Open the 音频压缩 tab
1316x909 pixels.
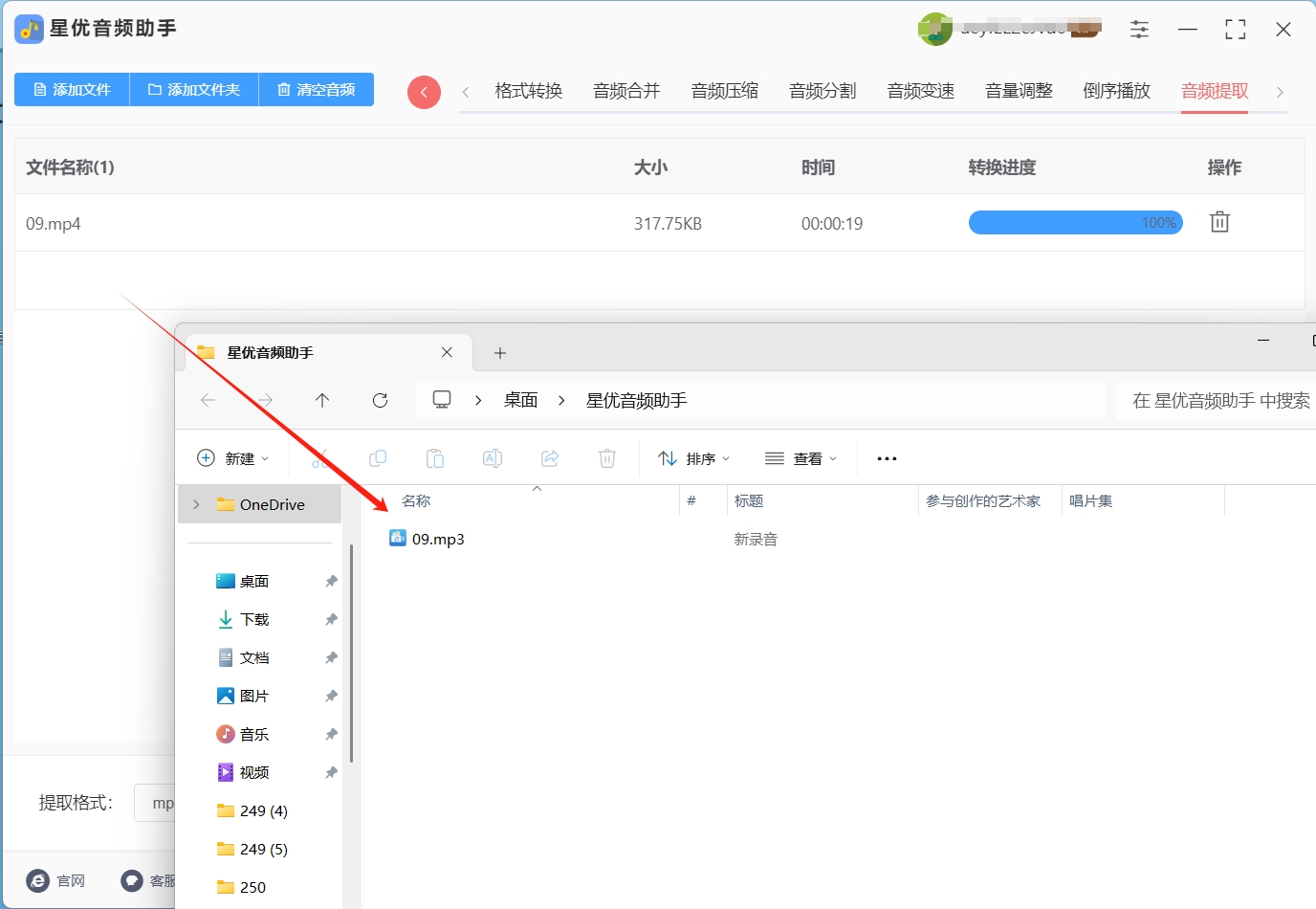click(725, 91)
